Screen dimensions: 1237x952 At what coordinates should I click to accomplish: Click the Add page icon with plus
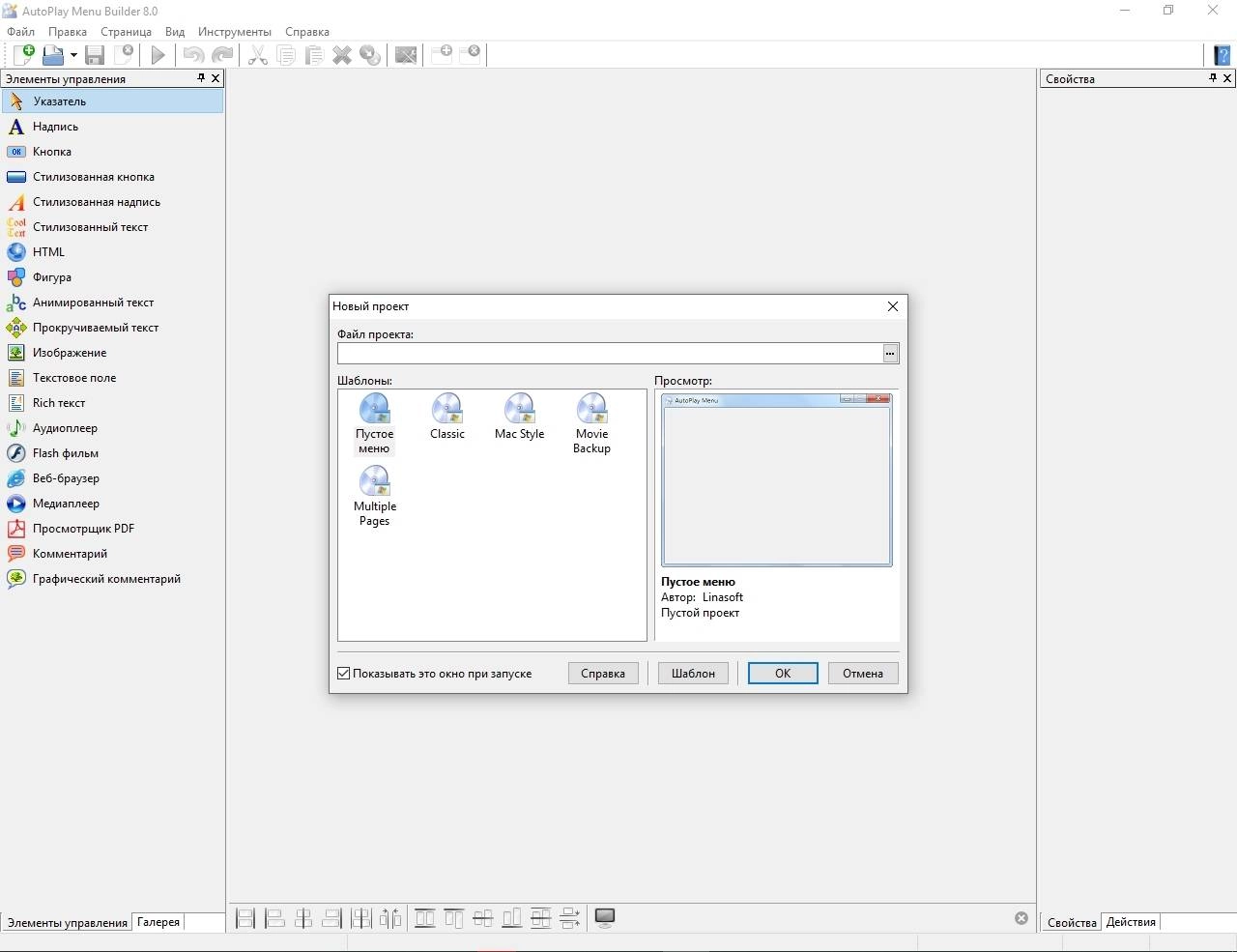pos(442,54)
